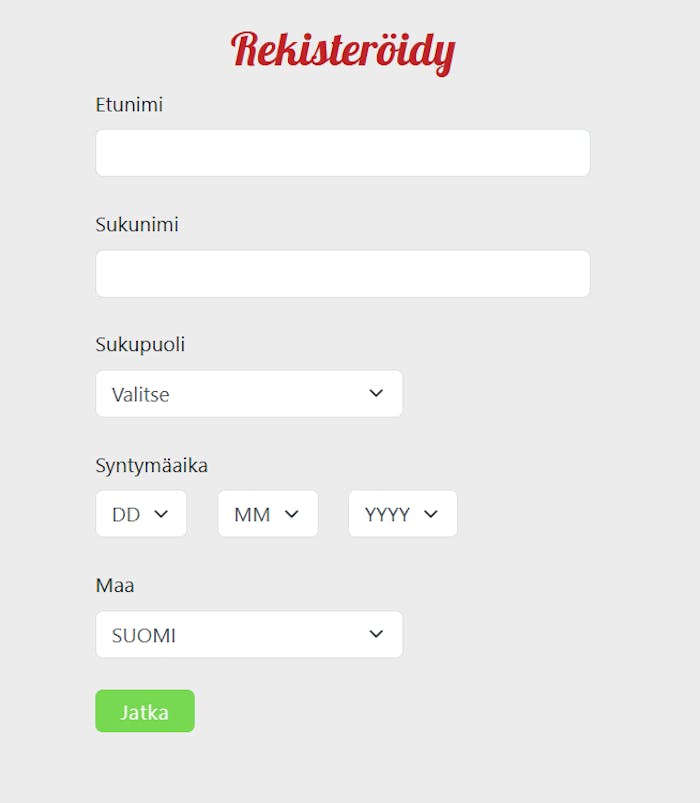Open the DD day dropdown

pos(141,514)
